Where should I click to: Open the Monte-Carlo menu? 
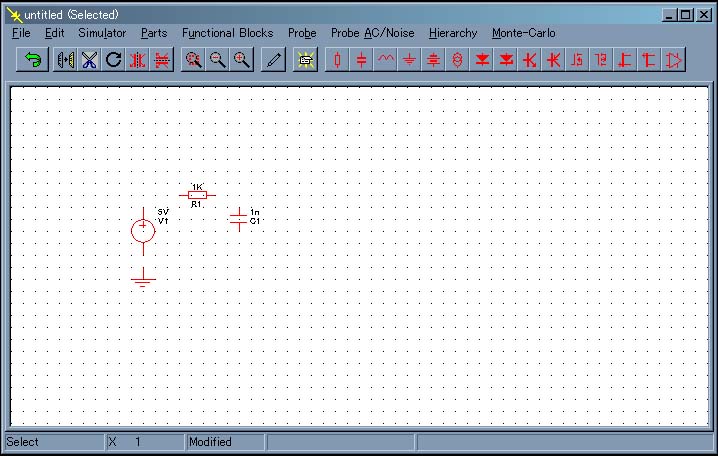tap(524, 33)
